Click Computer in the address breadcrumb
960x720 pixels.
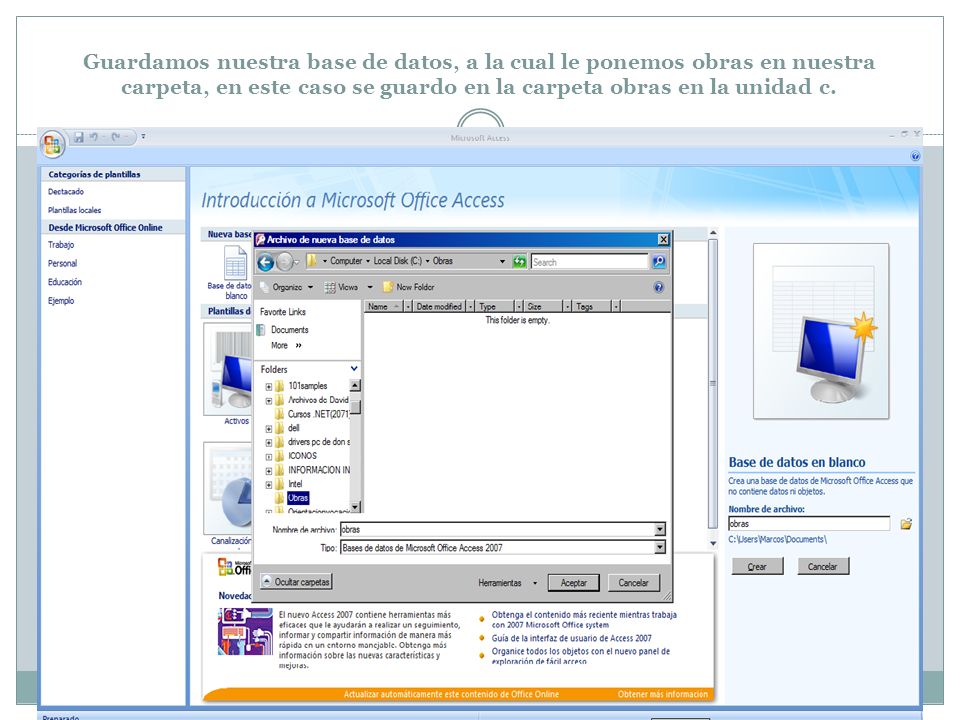pos(346,261)
